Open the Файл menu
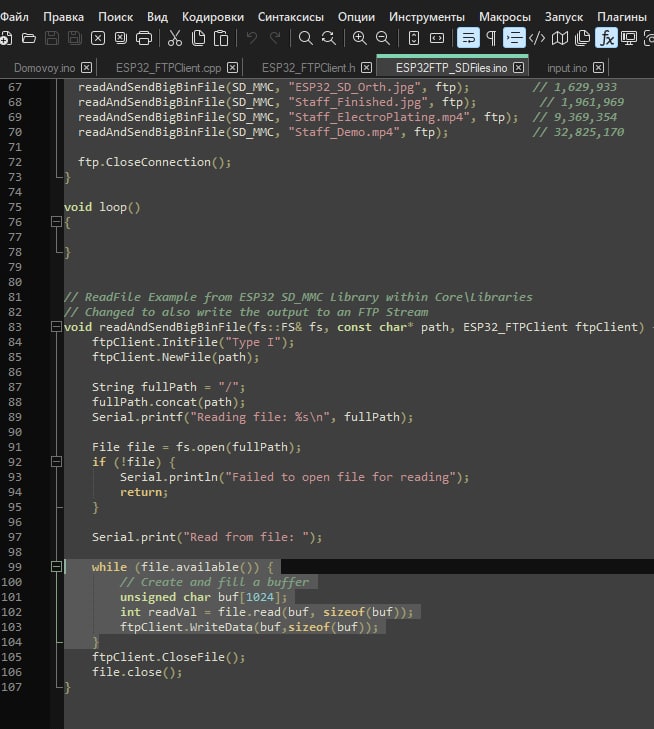Image resolution: width=654 pixels, height=729 pixels. [14, 17]
